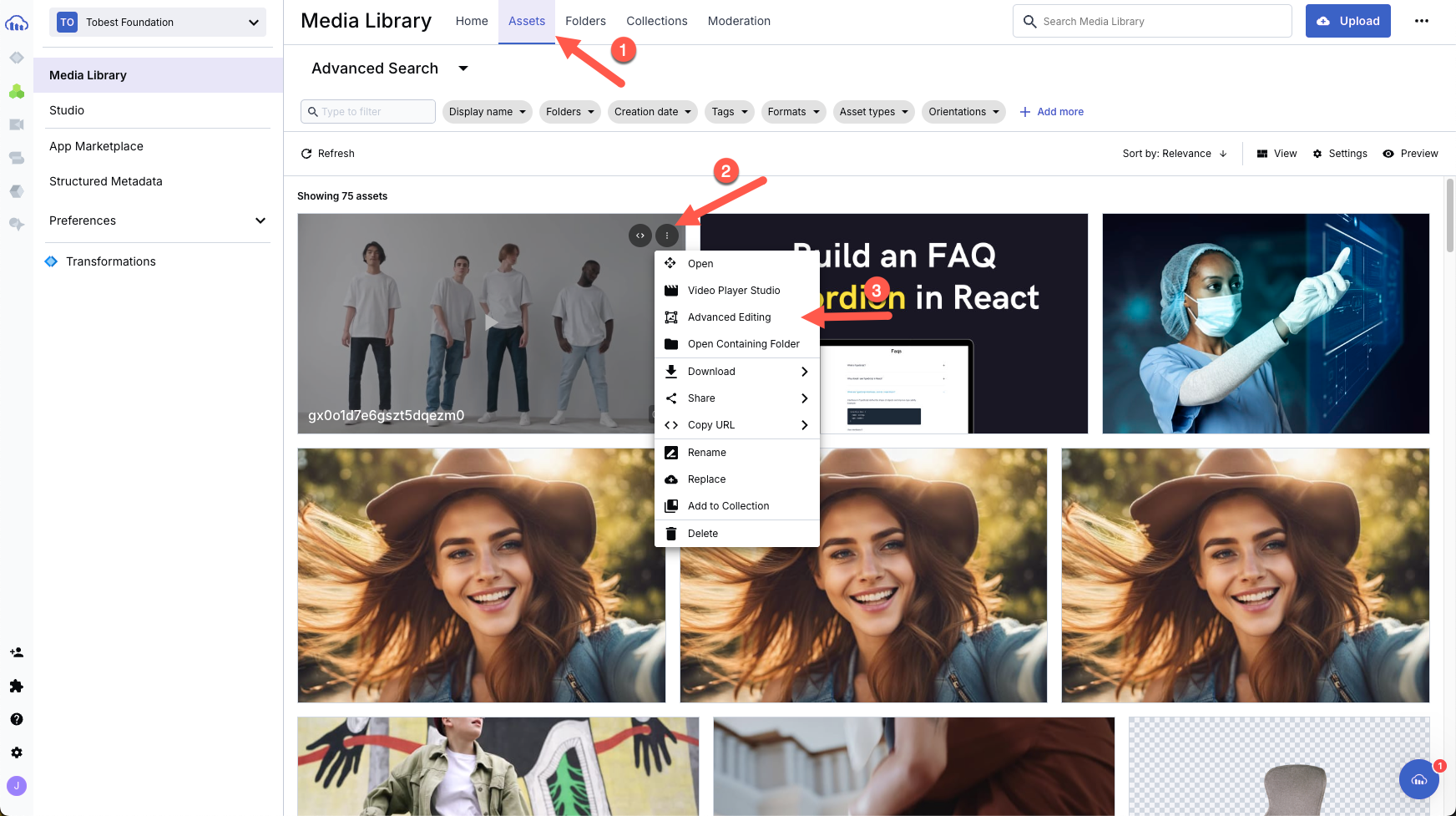Click the purple J user avatar
Viewport: 1456px width, 816px height.
(x=17, y=786)
